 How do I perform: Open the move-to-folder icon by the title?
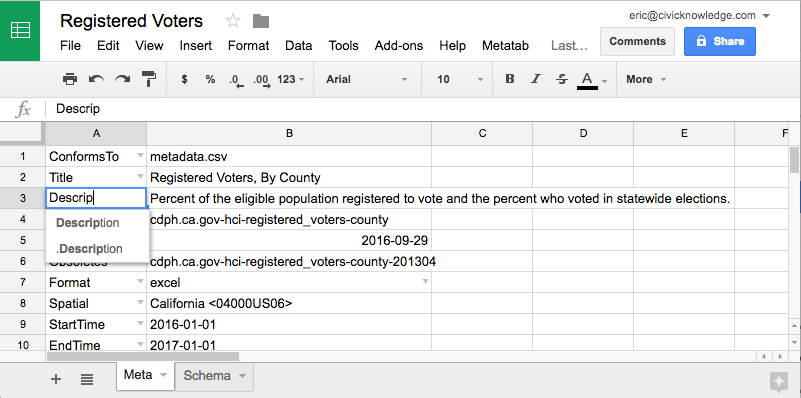coord(261,21)
